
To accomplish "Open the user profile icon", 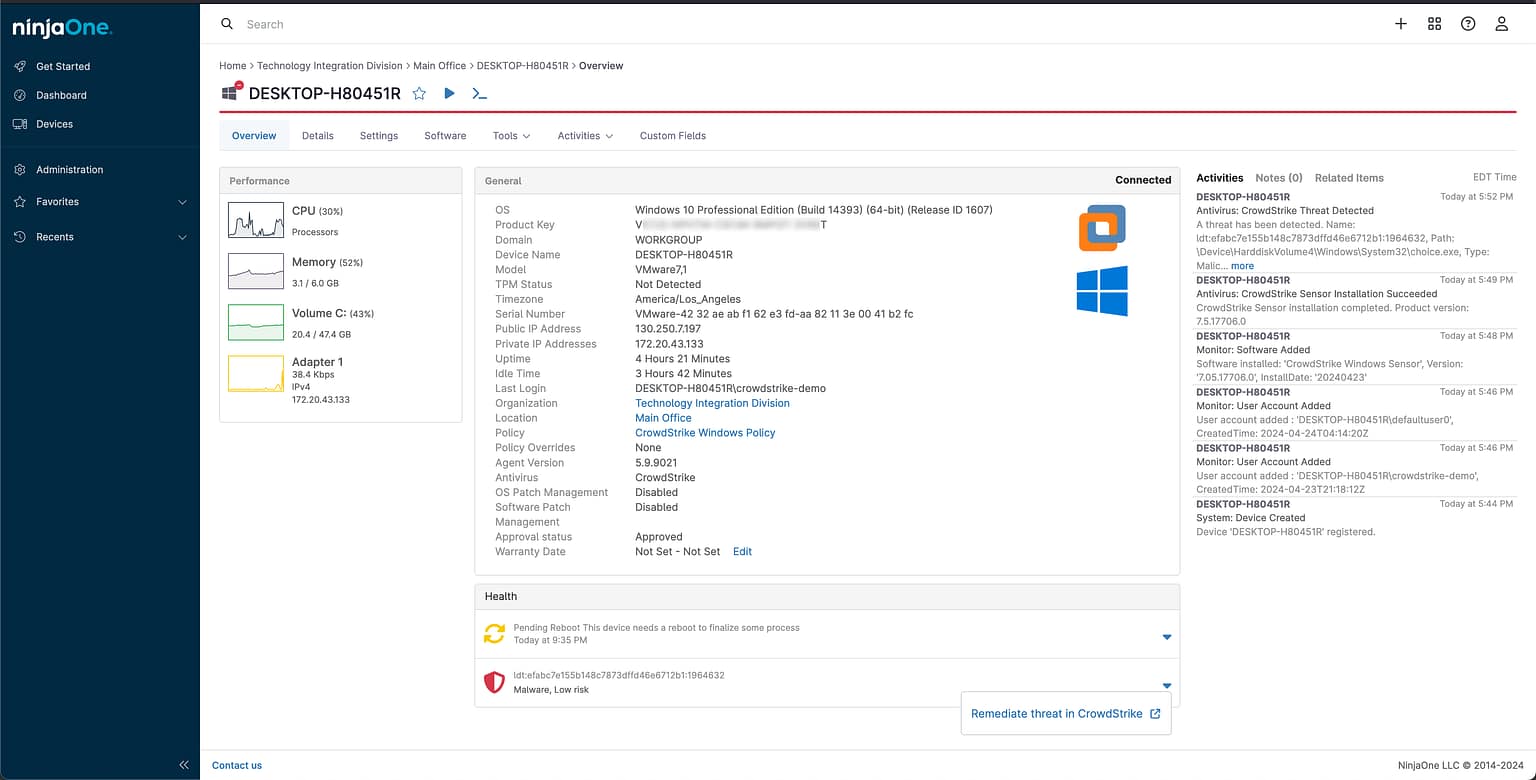I will tap(1501, 23).
